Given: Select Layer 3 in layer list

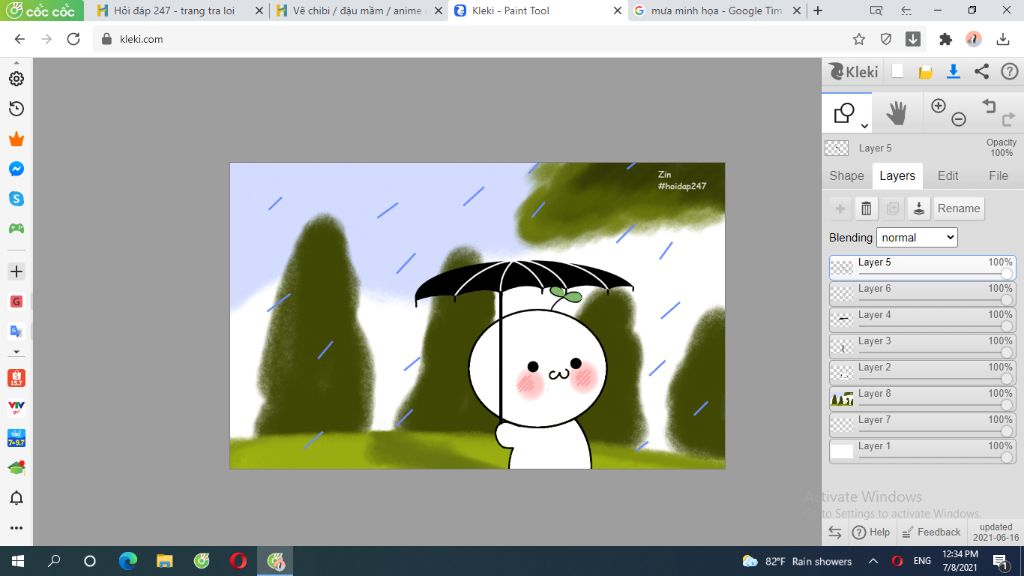Looking at the screenshot, I should (x=922, y=346).
